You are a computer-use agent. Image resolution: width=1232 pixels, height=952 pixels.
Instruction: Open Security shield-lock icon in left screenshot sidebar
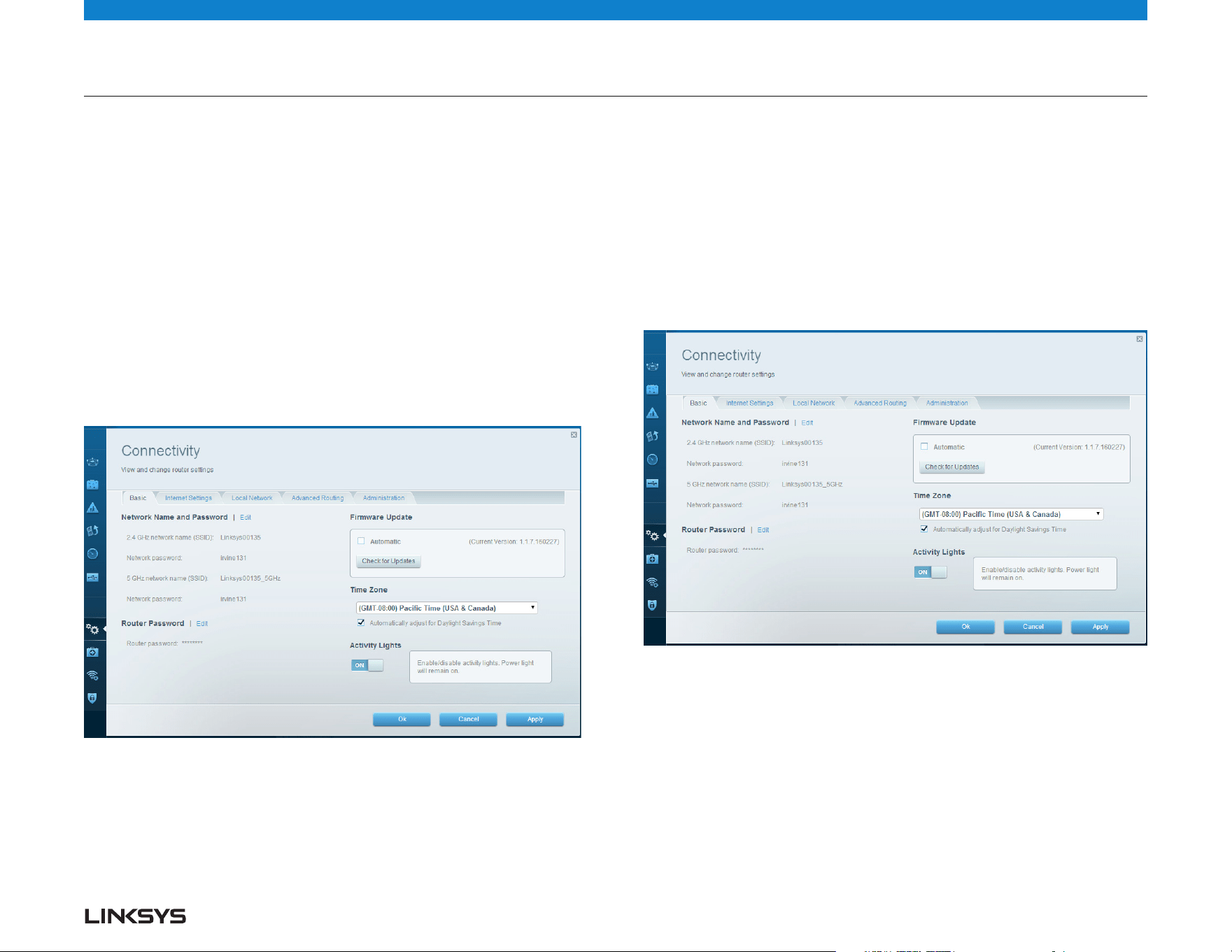(92, 698)
